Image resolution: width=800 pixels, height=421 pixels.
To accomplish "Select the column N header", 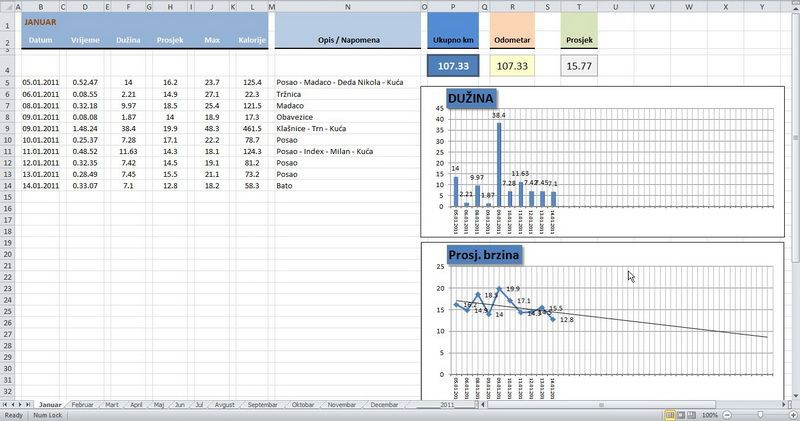I will click(x=348, y=7).
